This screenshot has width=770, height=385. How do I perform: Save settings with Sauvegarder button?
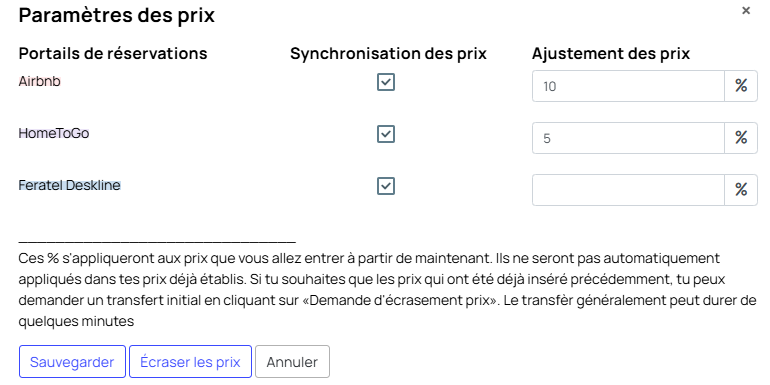(x=72, y=362)
